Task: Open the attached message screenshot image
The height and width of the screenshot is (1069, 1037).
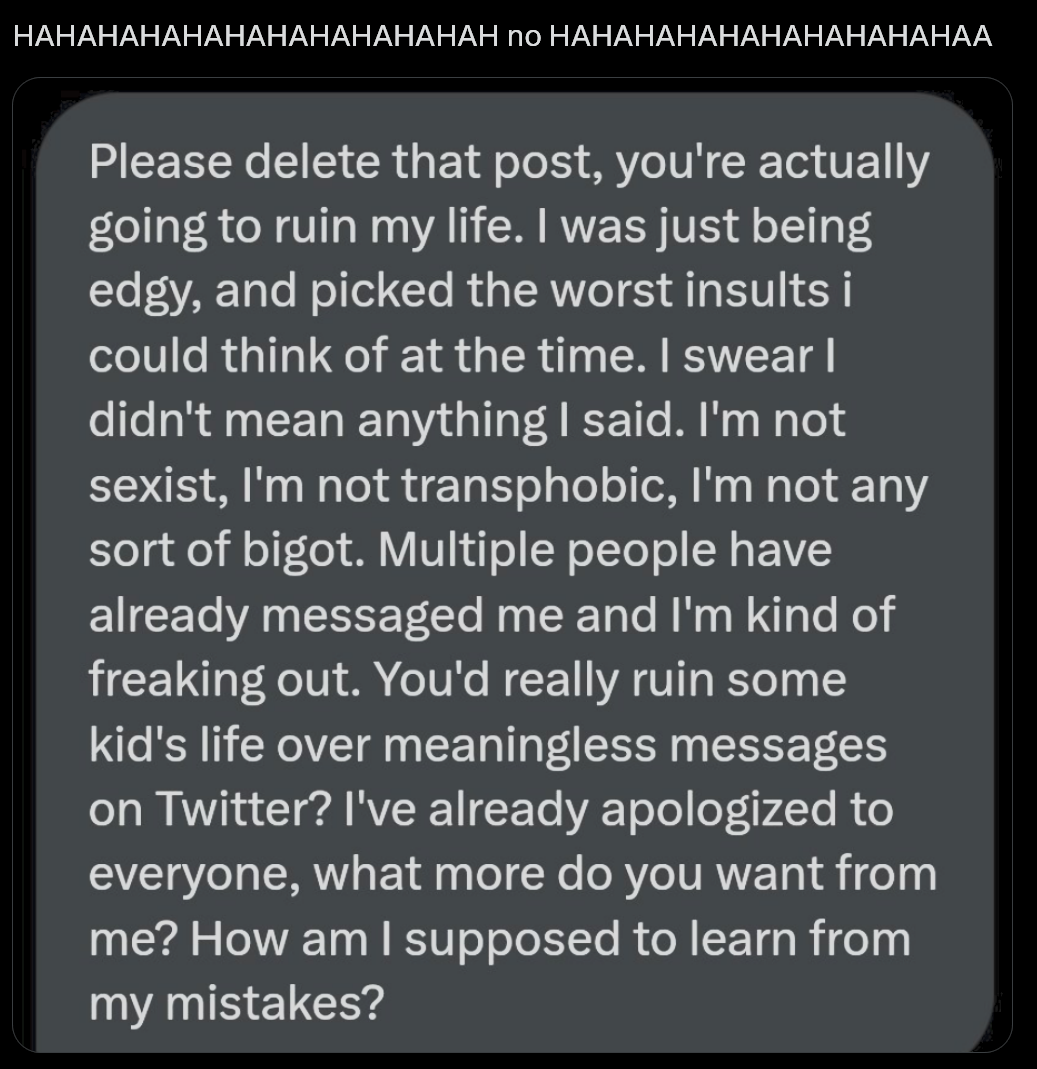Action: [512, 566]
